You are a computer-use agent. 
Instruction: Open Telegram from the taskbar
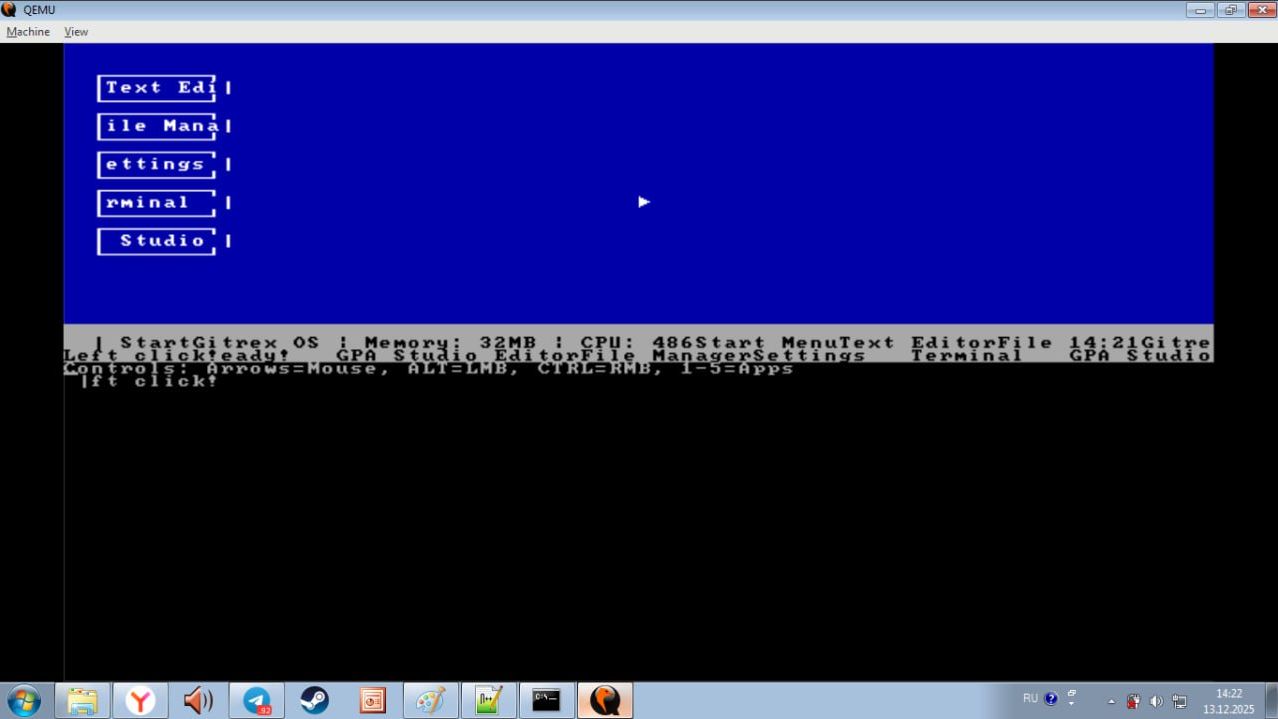point(257,701)
